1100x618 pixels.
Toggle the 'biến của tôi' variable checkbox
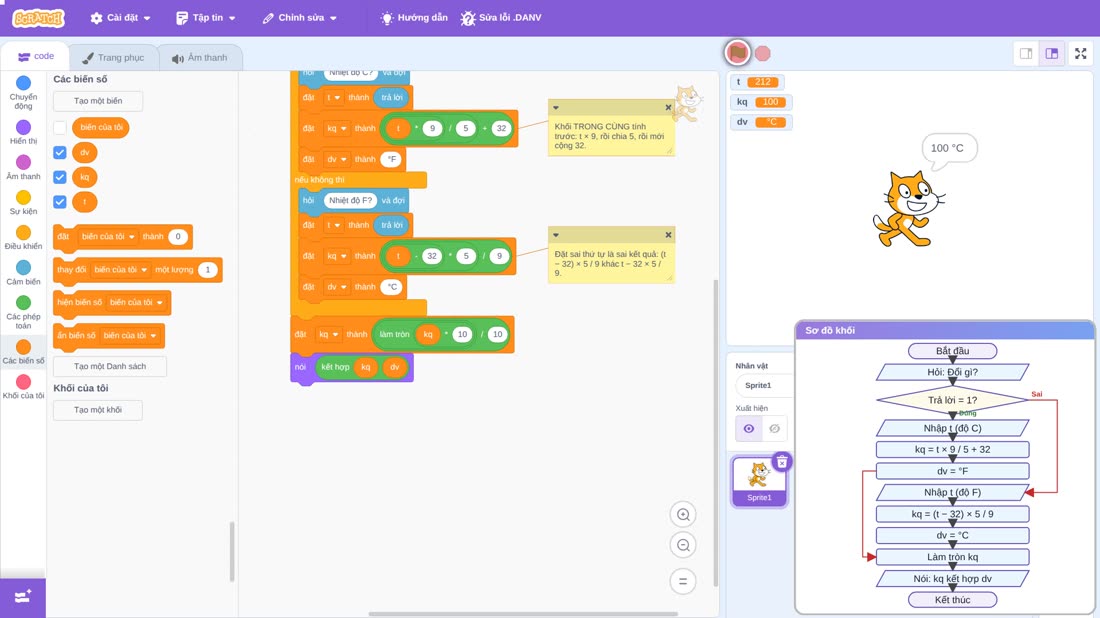point(60,128)
